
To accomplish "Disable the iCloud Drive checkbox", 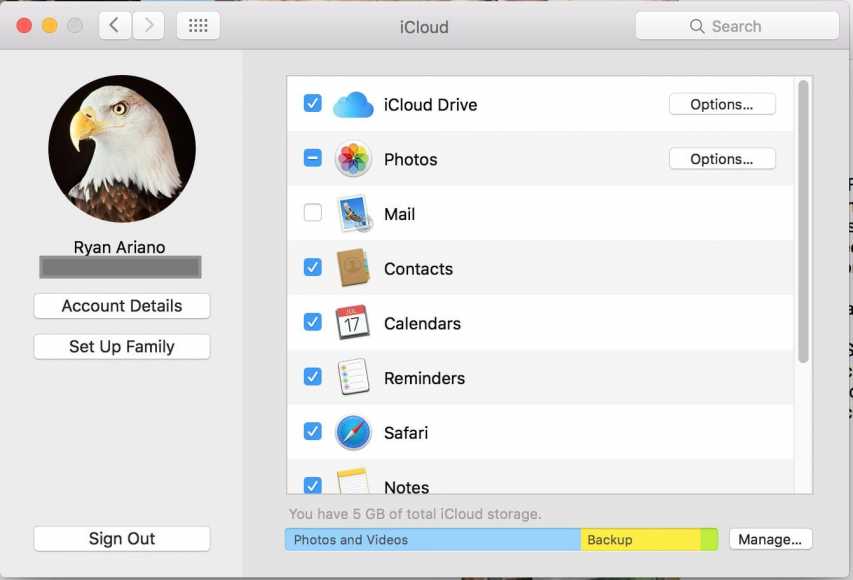I will point(312,103).
